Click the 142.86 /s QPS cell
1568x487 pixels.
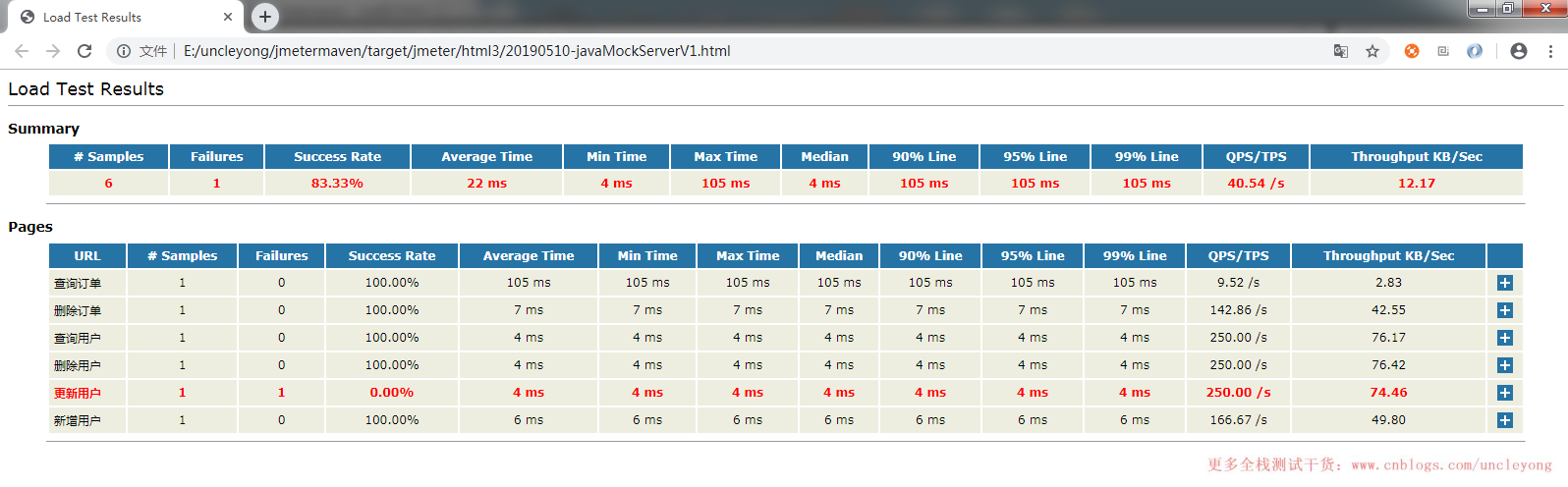(x=1238, y=309)
